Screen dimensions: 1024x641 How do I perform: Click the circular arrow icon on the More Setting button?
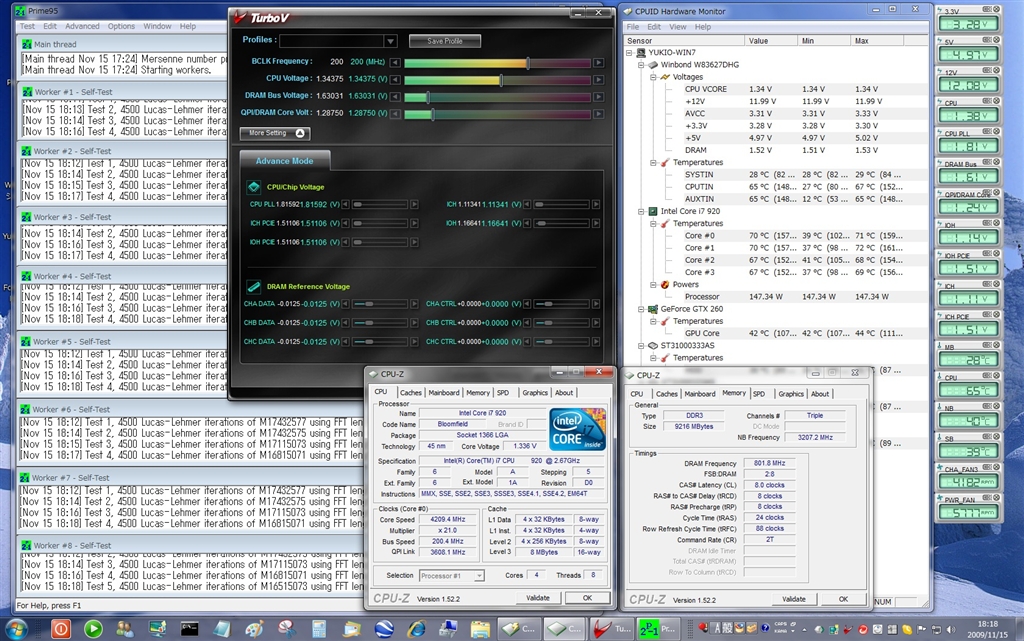click(x=300, y=133)
